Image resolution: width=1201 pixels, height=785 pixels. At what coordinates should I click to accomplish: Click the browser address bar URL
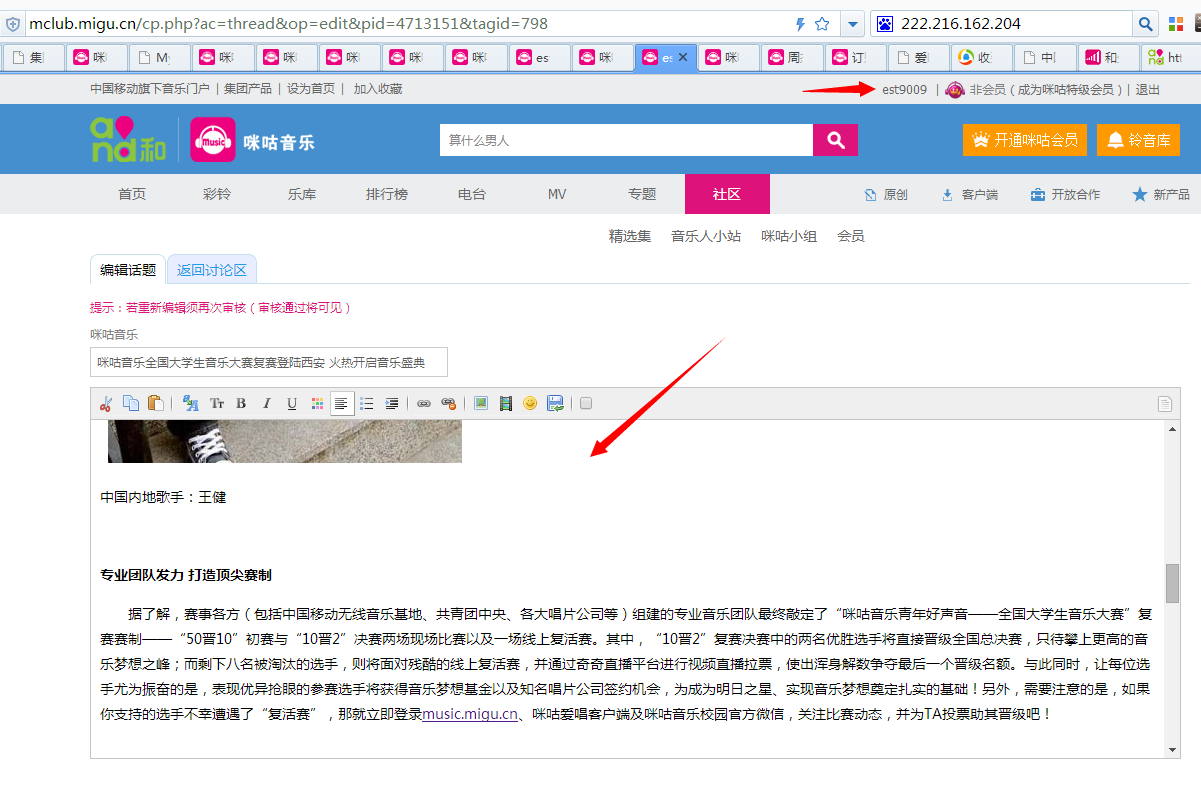click(x=288, y=24)
